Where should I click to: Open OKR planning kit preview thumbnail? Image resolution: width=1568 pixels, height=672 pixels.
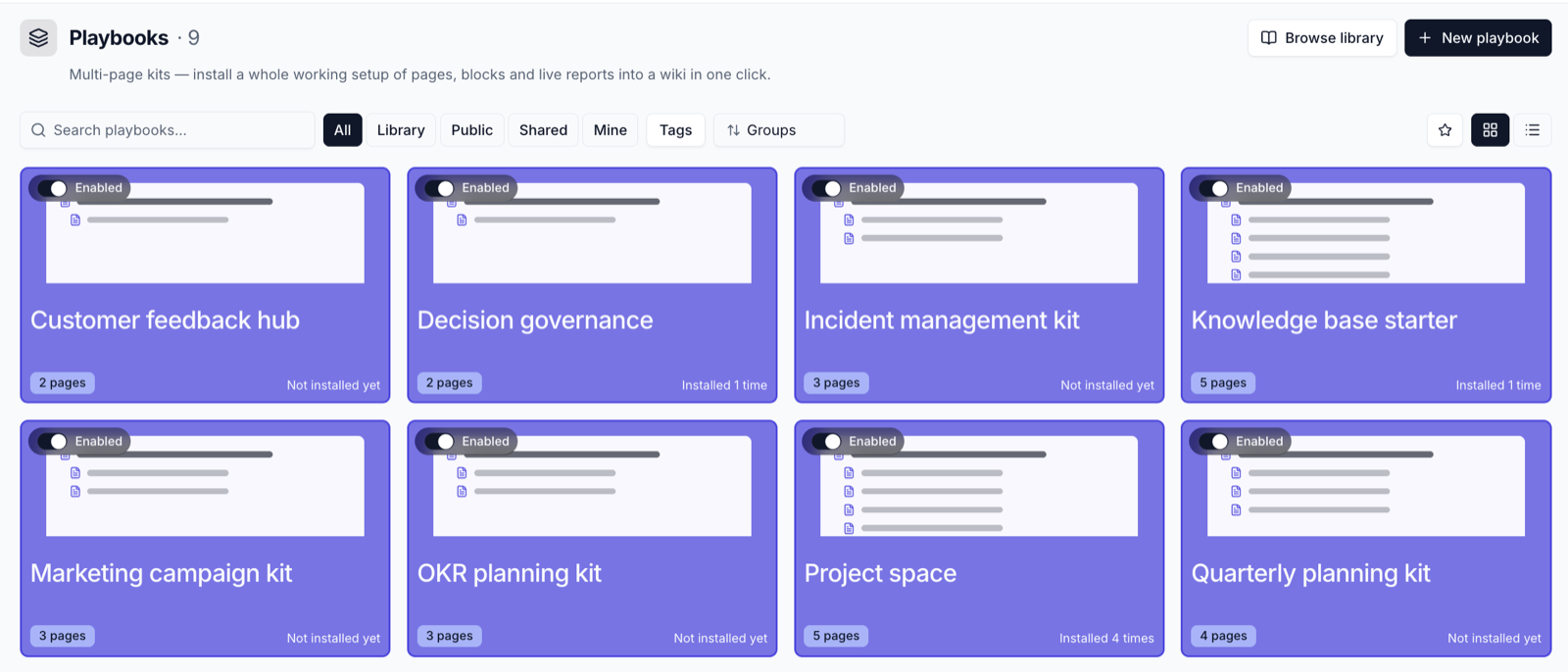click(x=592, y=486)
